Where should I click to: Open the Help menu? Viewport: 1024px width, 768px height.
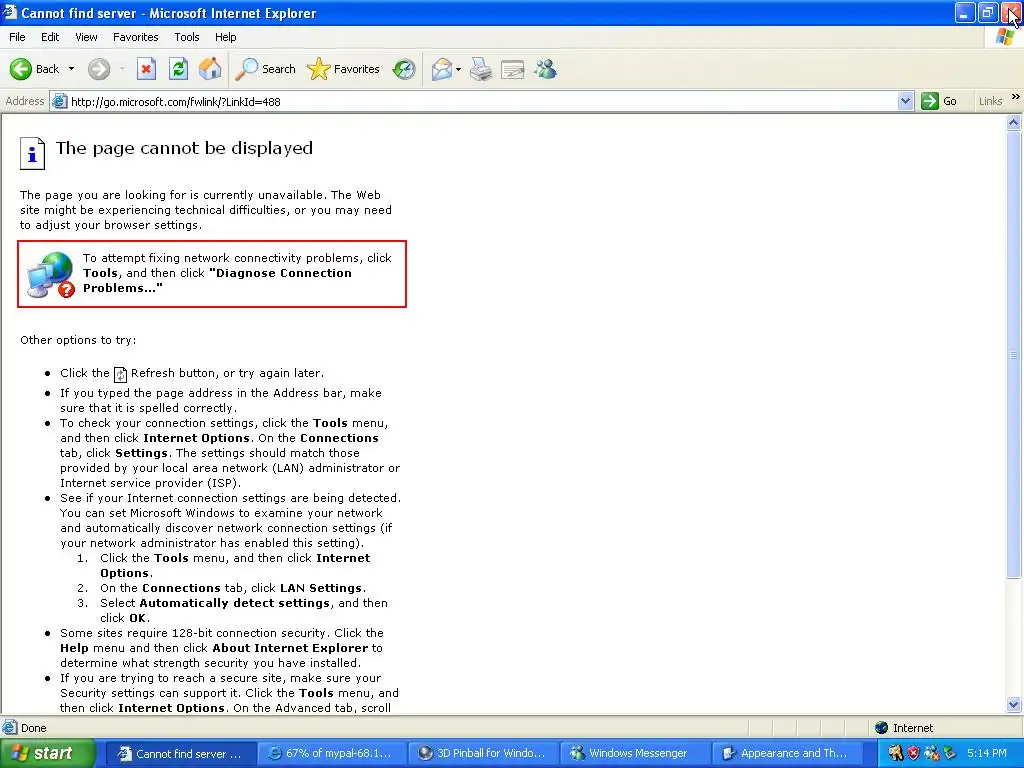click(225, 37)
